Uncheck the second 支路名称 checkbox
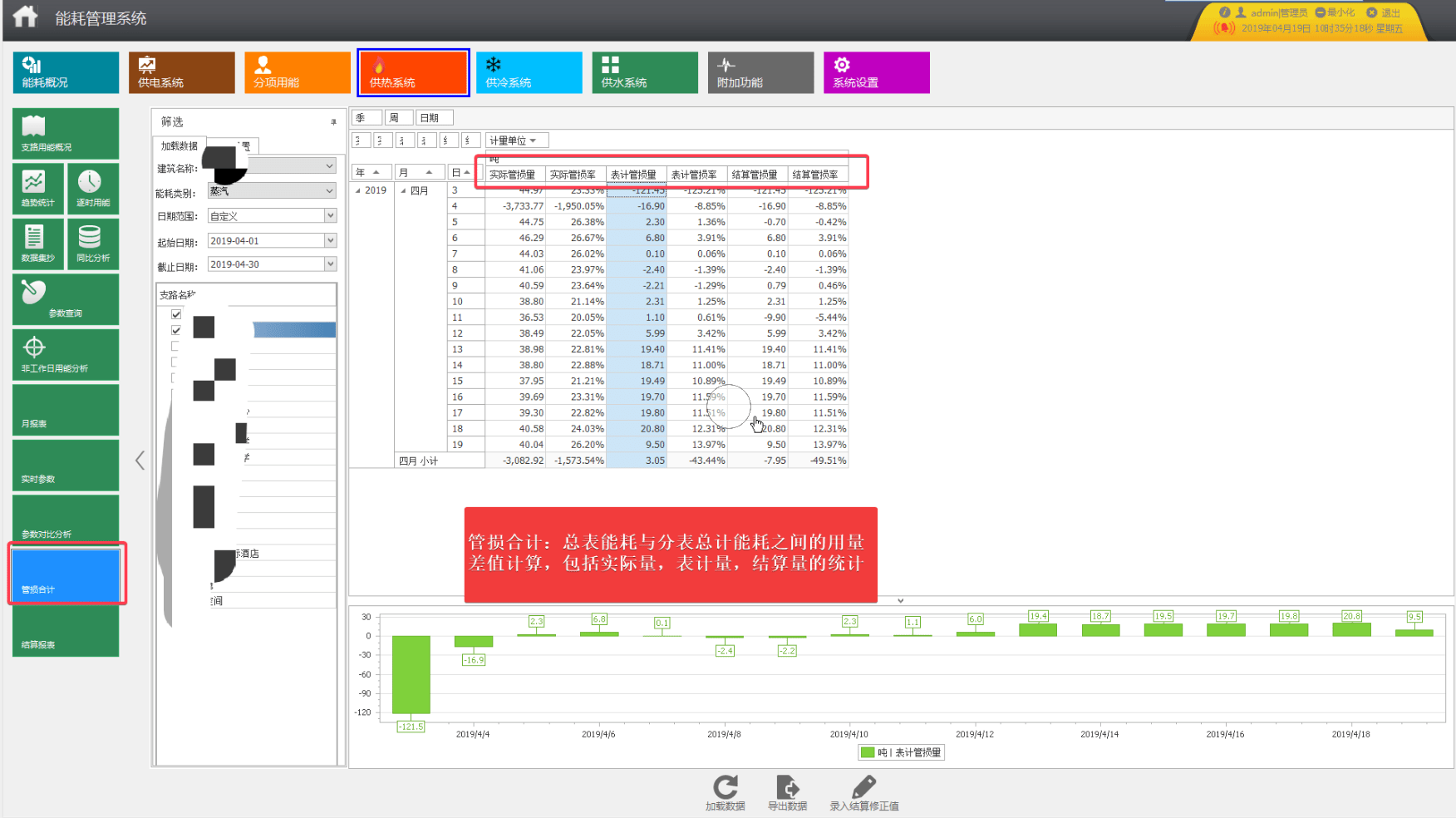The width and height of the screenshot is (1456, 818). tap(176, 330)
